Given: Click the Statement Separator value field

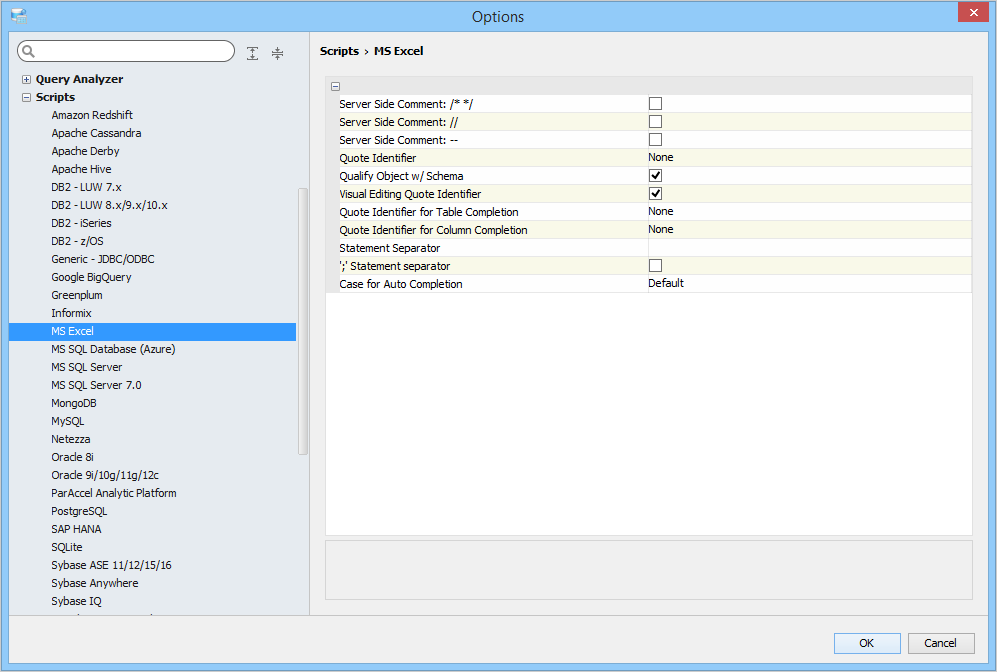Looking at the screenshot, I should pos(809,248).
